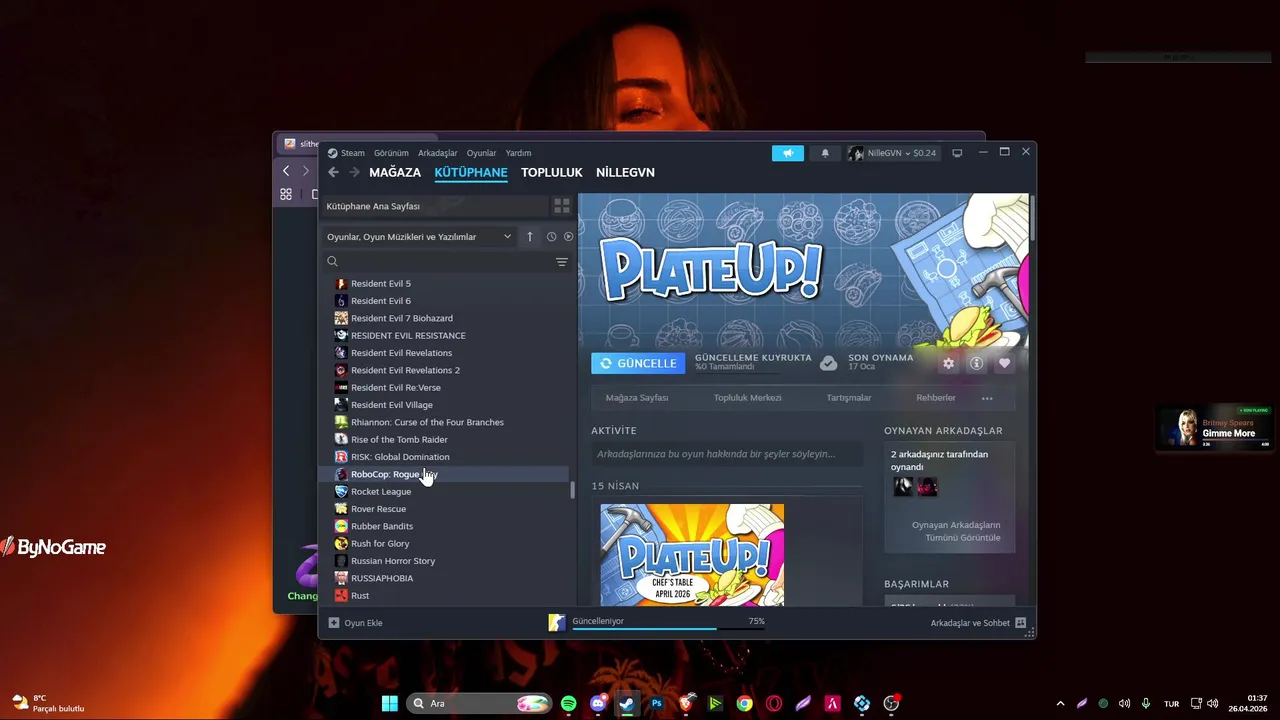Click the Windows taskbar search box
The width and height of the screenshot is (1280, 720).
click(x=480, y=703)
